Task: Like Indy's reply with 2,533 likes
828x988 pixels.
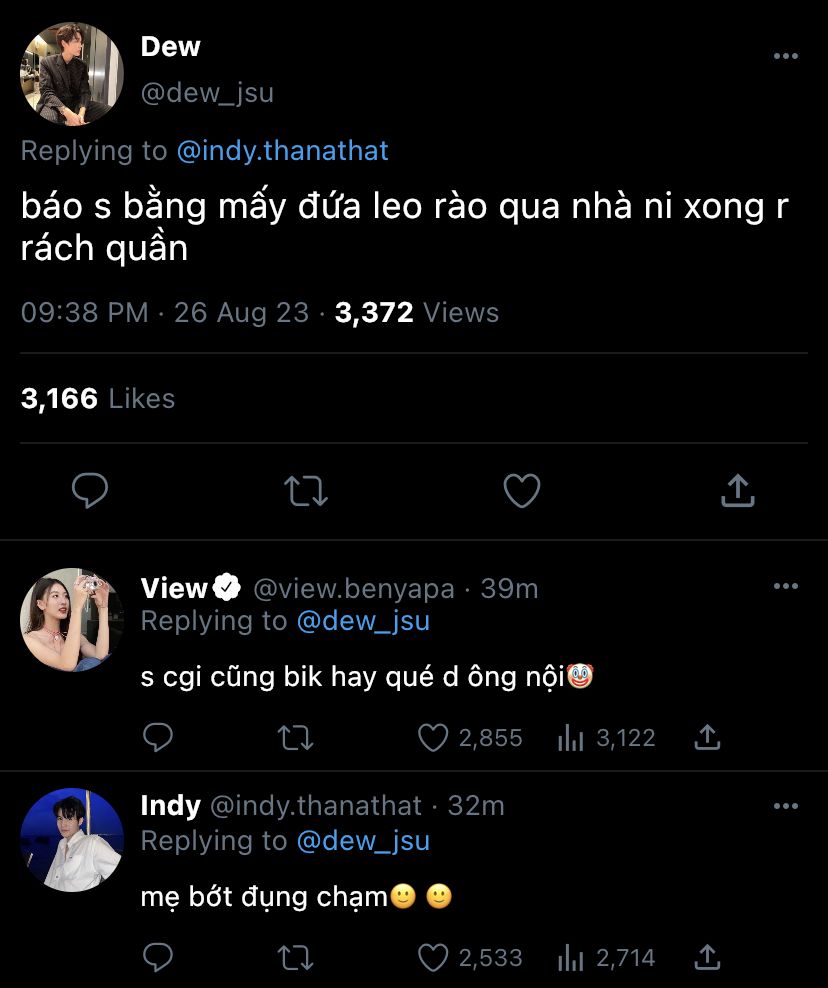Action: 433,958
